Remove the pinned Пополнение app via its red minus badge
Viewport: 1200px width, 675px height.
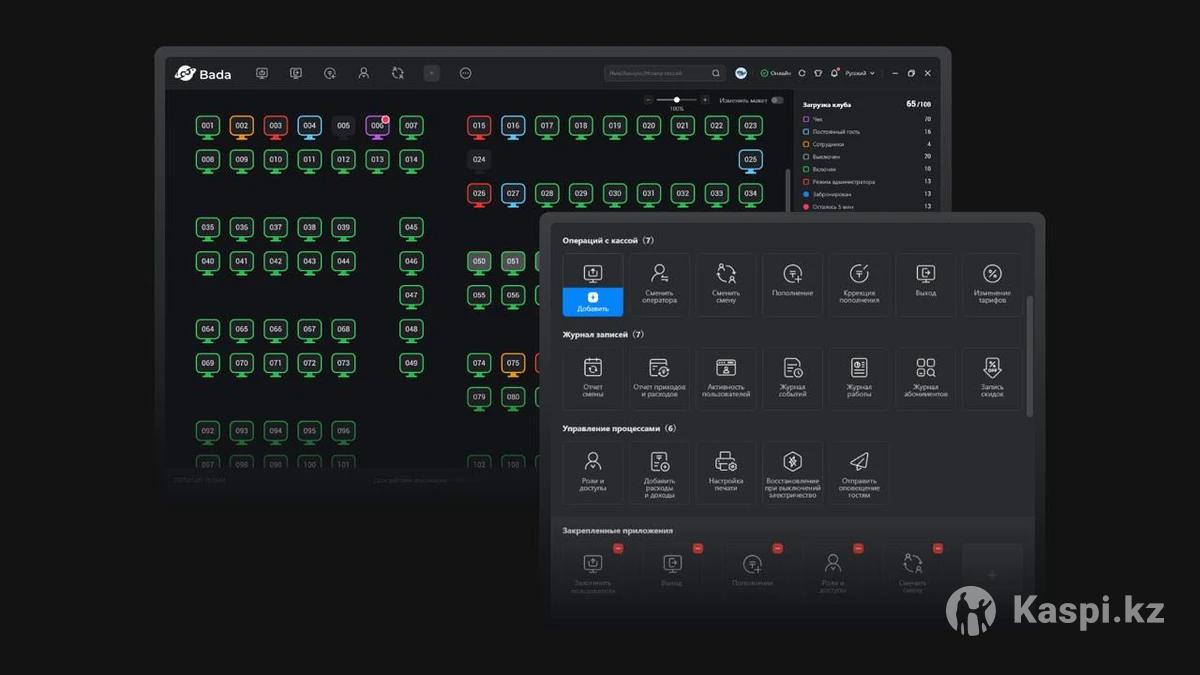(777, 548)
